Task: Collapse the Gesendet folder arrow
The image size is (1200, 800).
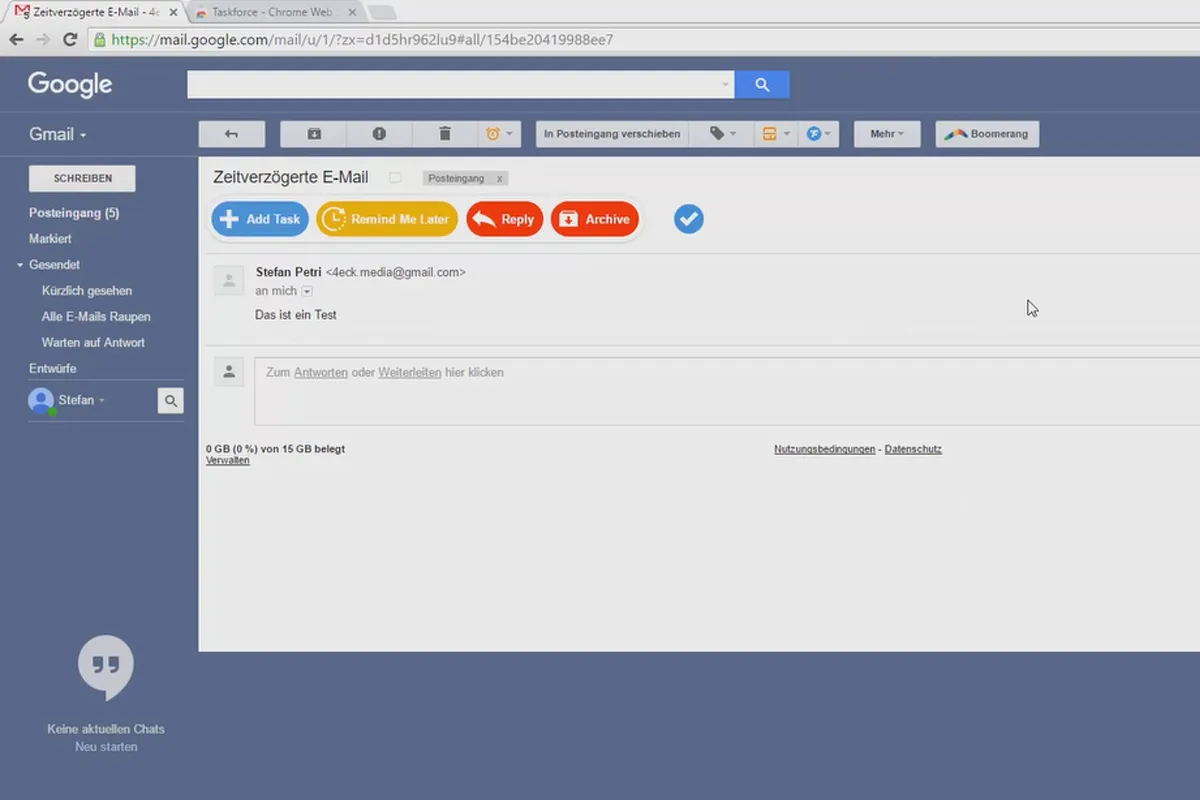Action: coord(19,265)
